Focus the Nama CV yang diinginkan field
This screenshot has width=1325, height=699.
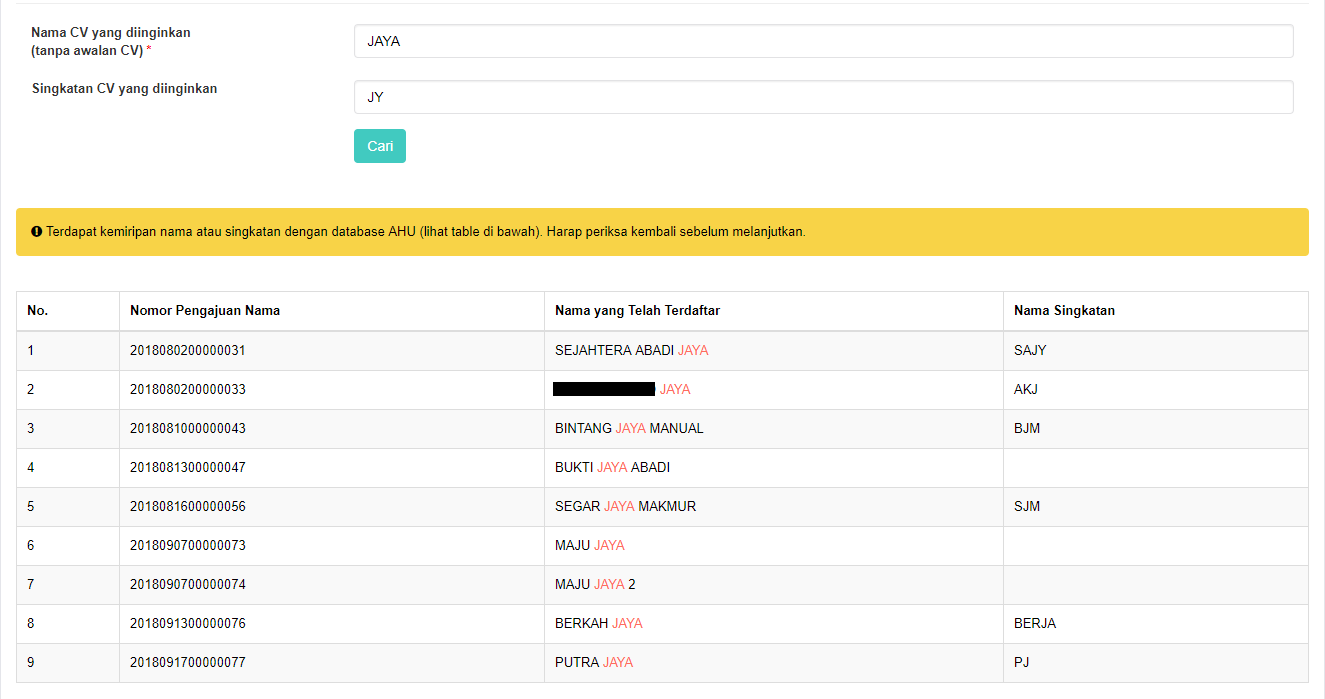823,41
